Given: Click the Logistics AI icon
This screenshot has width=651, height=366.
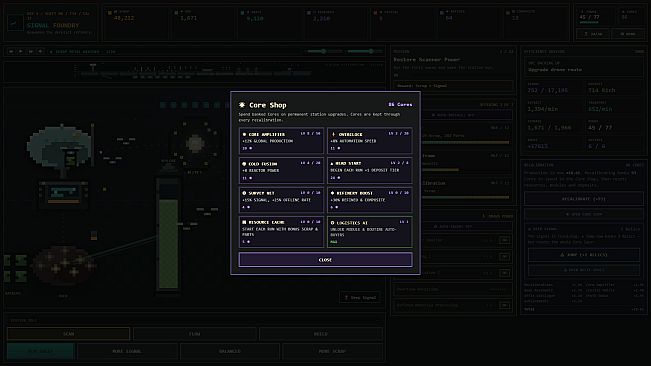Looking at the screenshot, I should 332,223.
